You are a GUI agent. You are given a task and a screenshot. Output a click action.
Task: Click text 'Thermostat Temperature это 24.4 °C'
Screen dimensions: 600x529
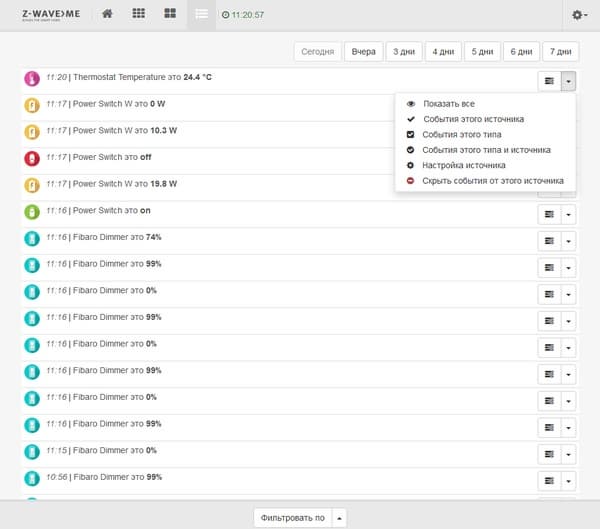(142, 77)
